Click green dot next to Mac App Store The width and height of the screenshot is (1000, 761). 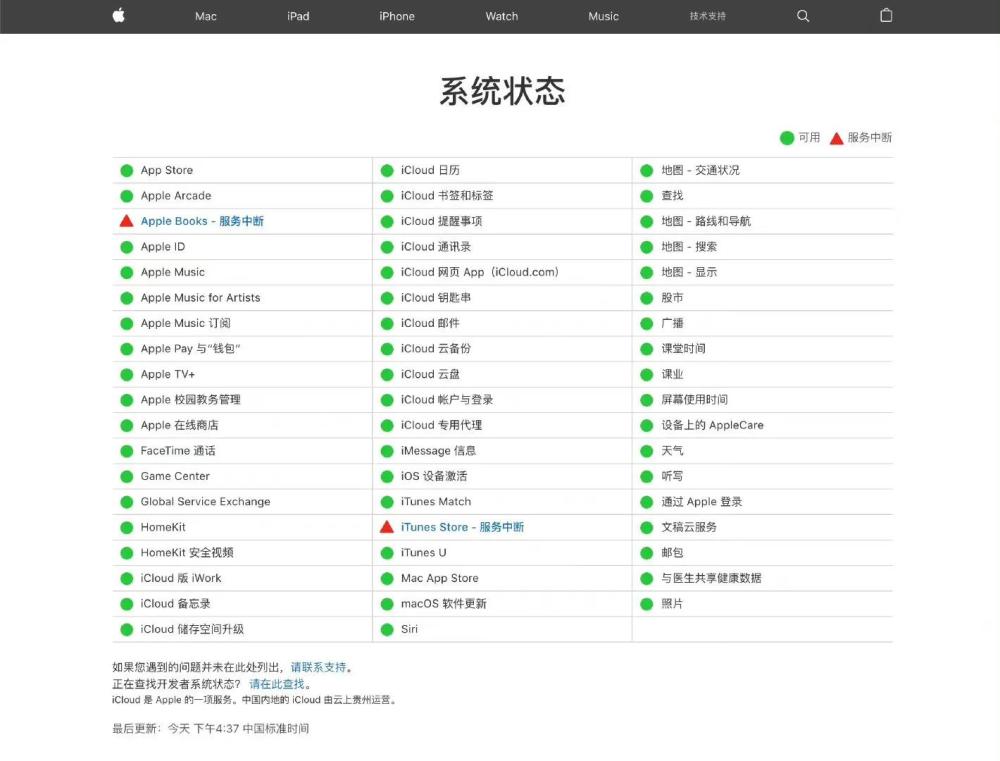[x=386, y=579]
